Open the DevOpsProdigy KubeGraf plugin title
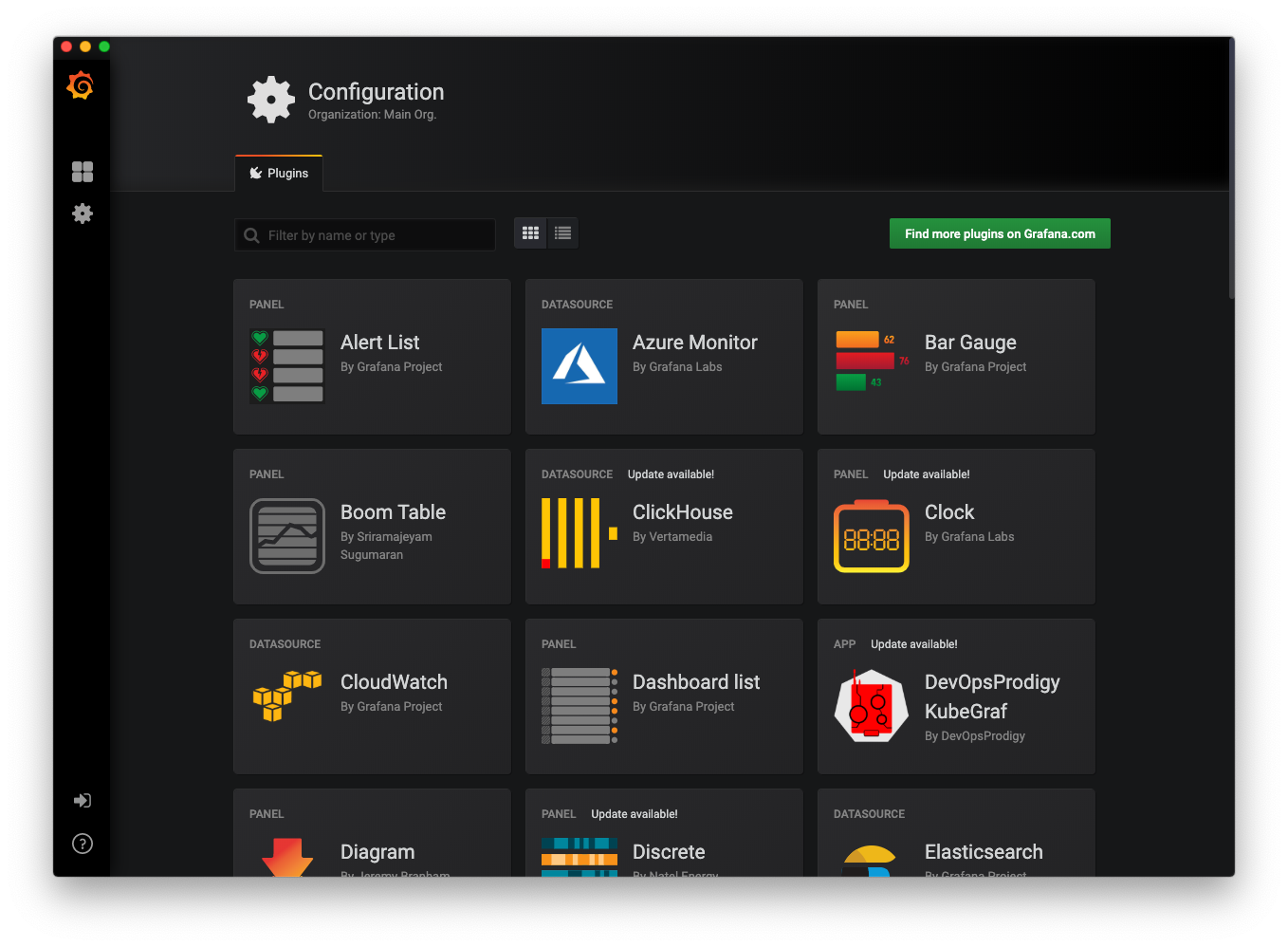 [x=992, y=696]
